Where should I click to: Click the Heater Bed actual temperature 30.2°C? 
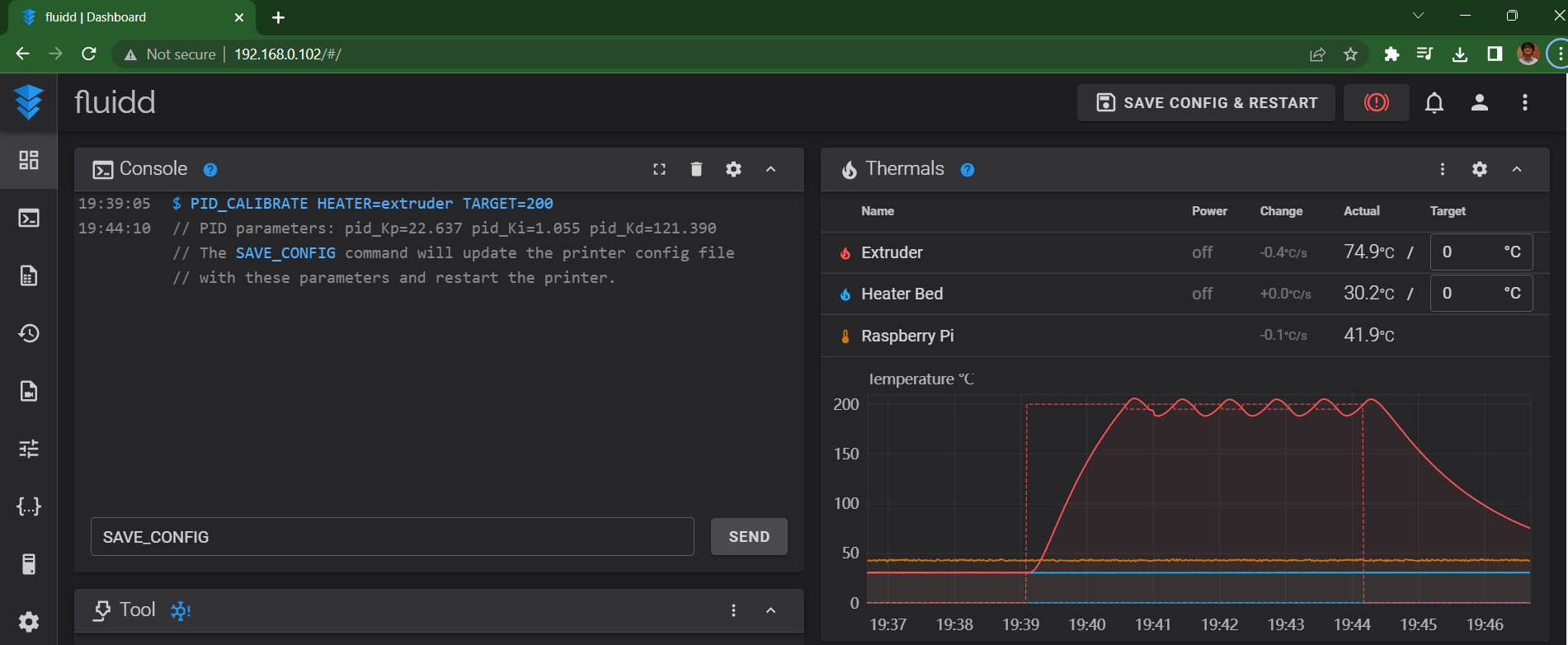[x=1368, y=293]
